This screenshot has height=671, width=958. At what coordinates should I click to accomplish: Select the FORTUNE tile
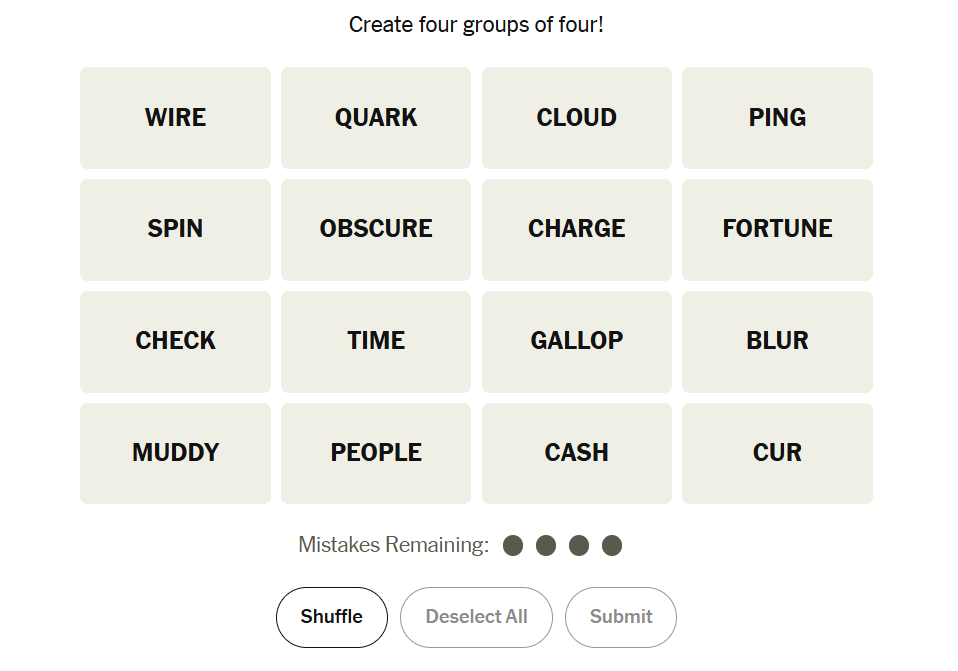coord(777,229)
